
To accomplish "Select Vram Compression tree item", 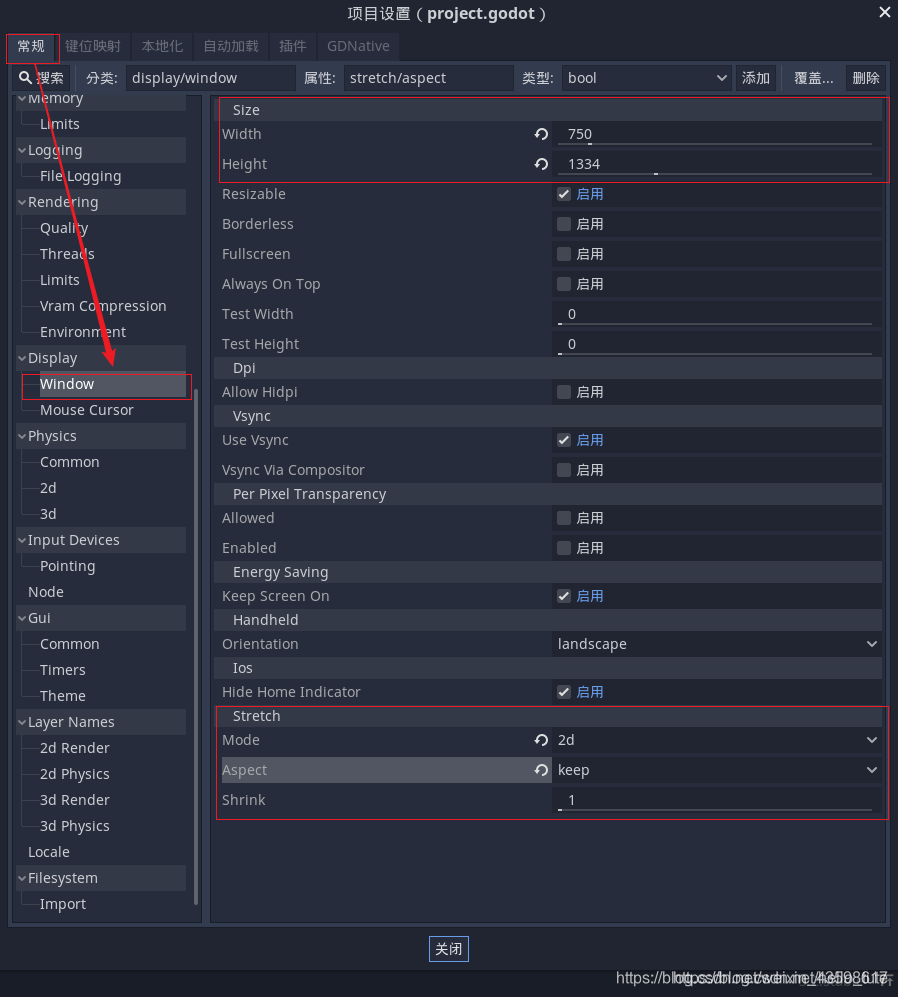I will point(103,306).
